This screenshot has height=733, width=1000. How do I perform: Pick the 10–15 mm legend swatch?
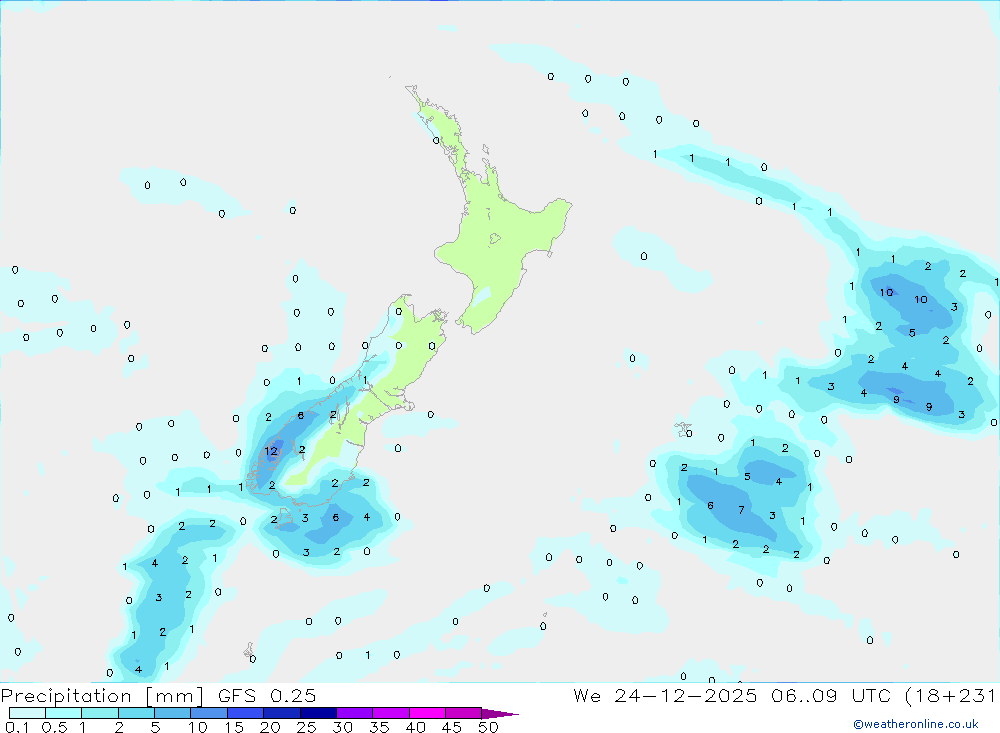tap(209, 713)
